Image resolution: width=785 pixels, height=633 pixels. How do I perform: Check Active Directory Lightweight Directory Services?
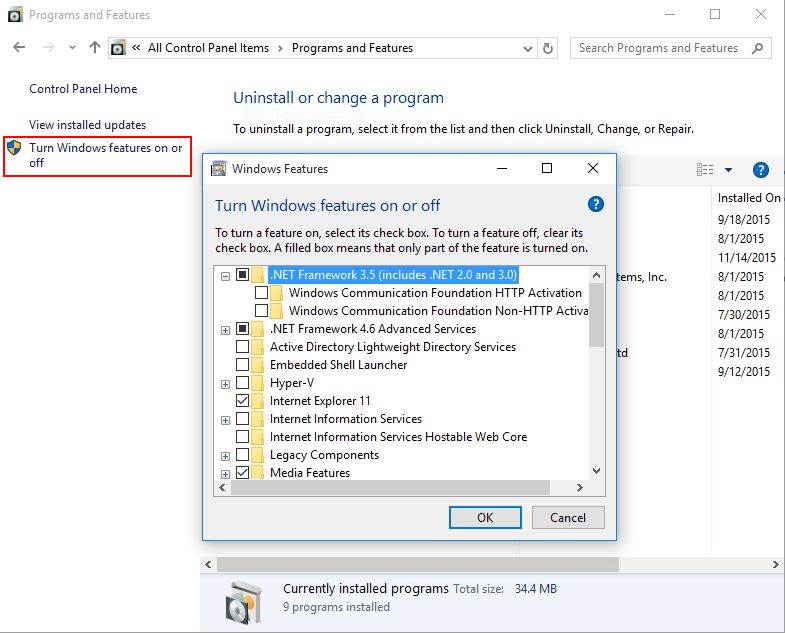(x=242, y=347)
